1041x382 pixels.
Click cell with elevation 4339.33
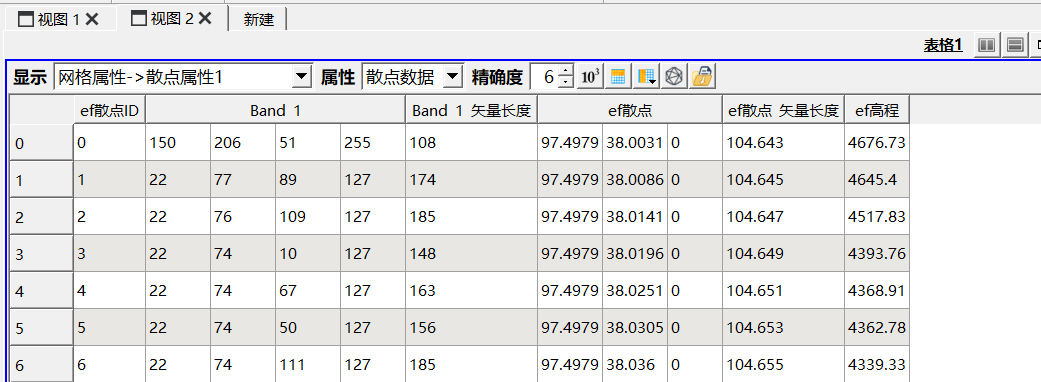[x=877, y=364]
